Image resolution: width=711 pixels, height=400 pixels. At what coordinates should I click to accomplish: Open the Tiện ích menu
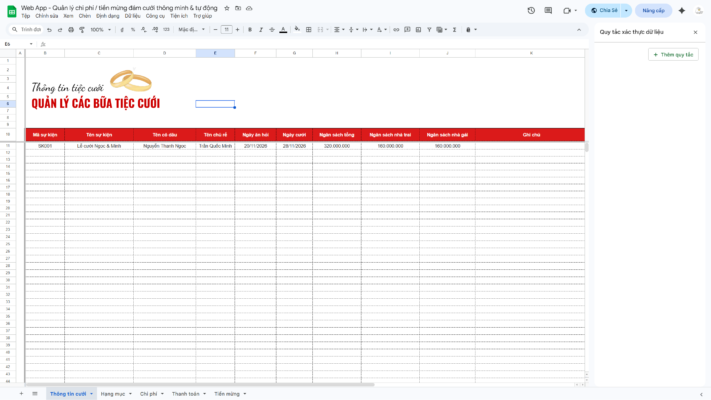click(x=179, y=16)
